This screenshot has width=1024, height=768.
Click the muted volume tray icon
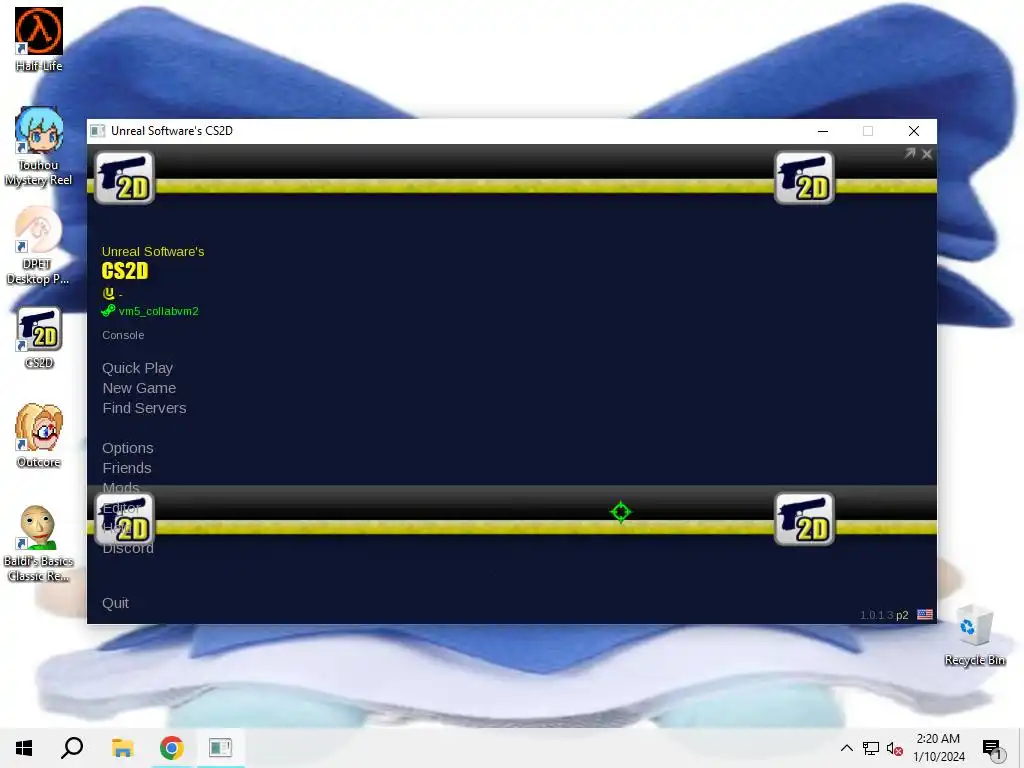tap(895, 748)
